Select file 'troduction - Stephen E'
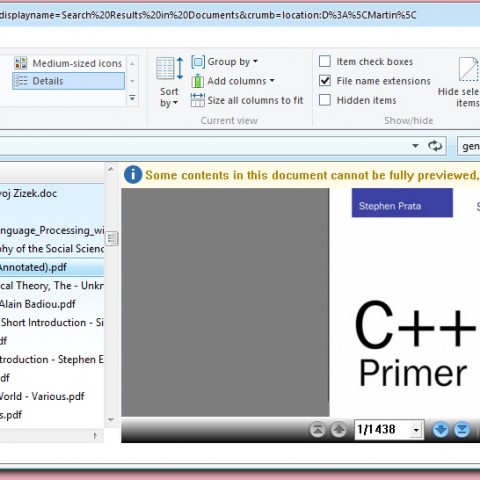The width and height of the screenshot is (480, 480). (52, 360)
